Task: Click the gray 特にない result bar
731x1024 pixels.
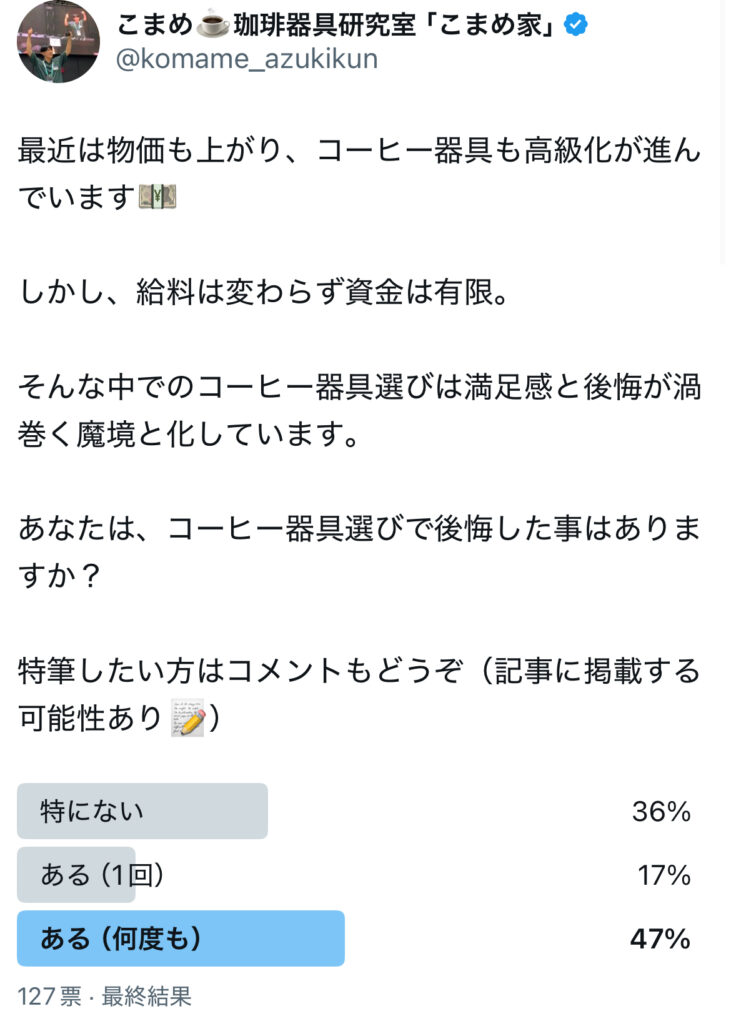Action: click(x=142, y=811)
